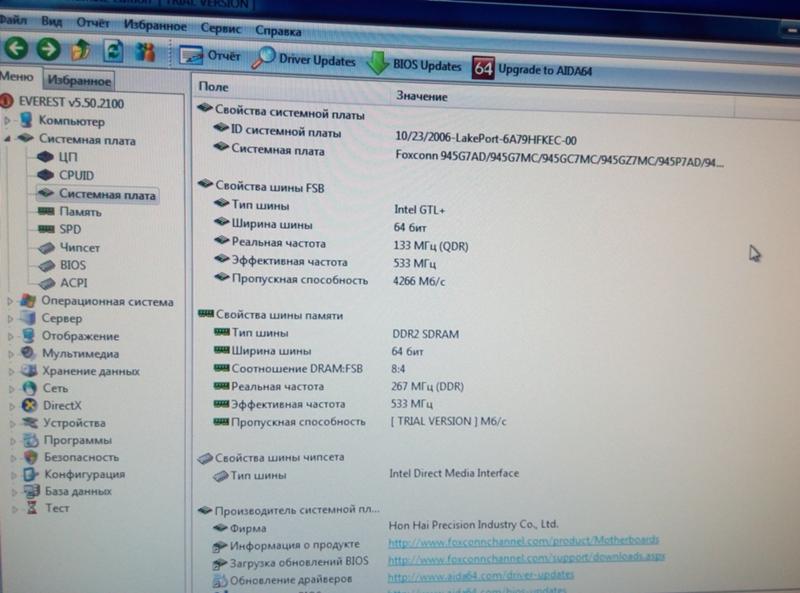Screen dimensions: 800x593
Task: Click the Тест hourglass icon
Action: (32, 507)
